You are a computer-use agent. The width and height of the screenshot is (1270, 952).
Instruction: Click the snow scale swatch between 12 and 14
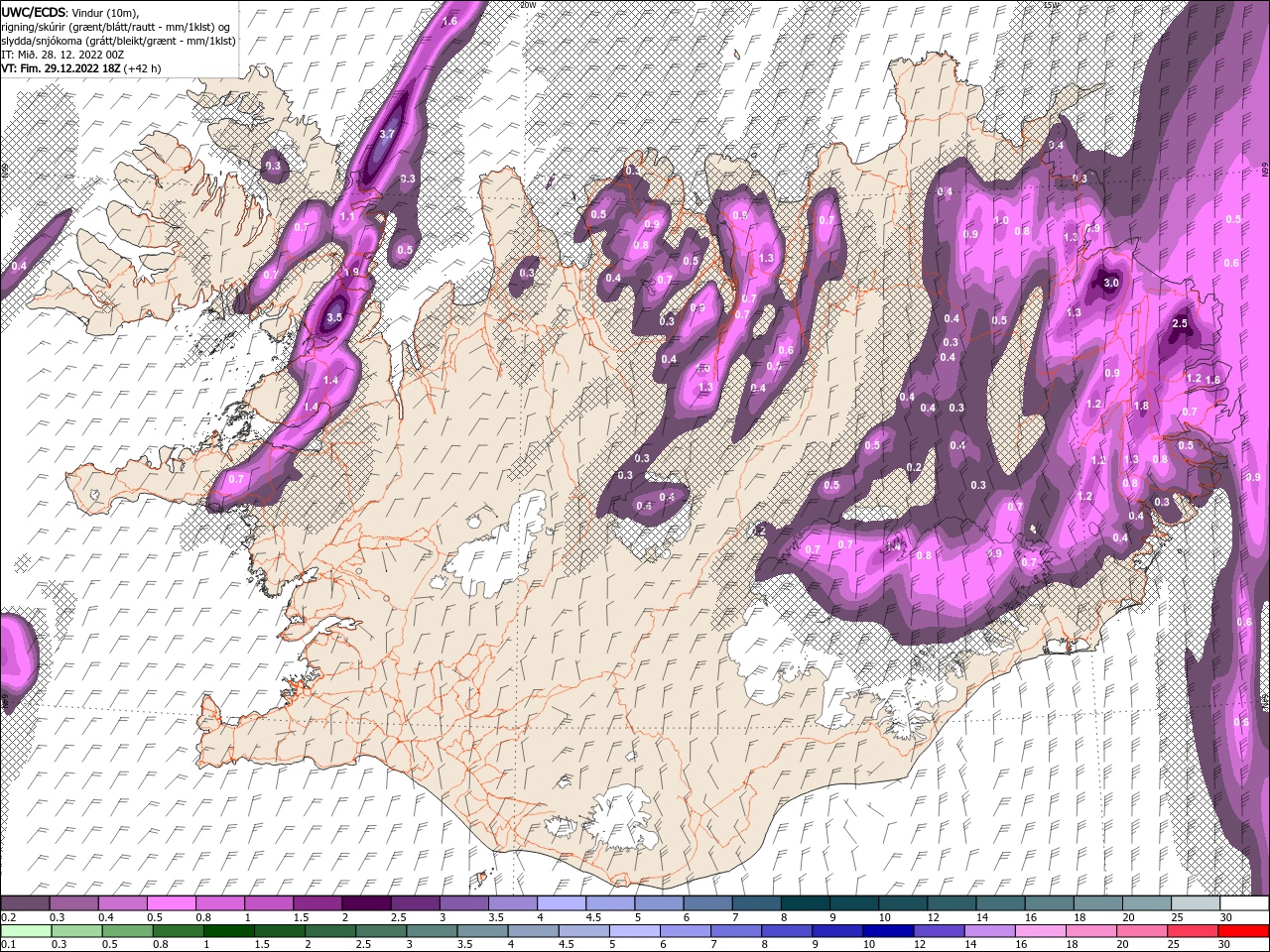point(951,903)
